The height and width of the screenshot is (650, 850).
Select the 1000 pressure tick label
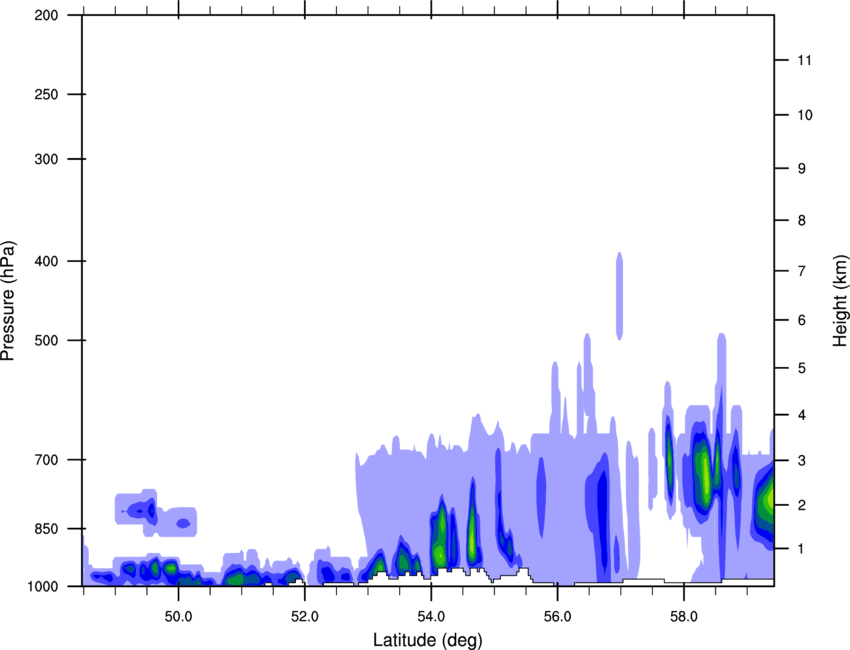coord(42,587)
